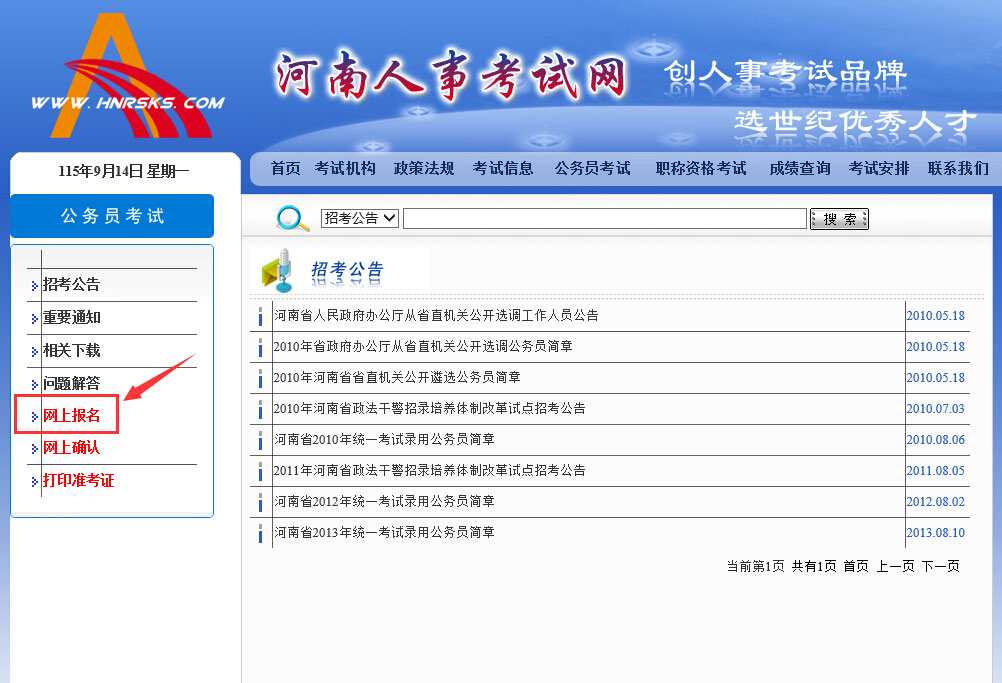Open 网上确认 link in the sidebar
1002x683 pixels.
72,448
